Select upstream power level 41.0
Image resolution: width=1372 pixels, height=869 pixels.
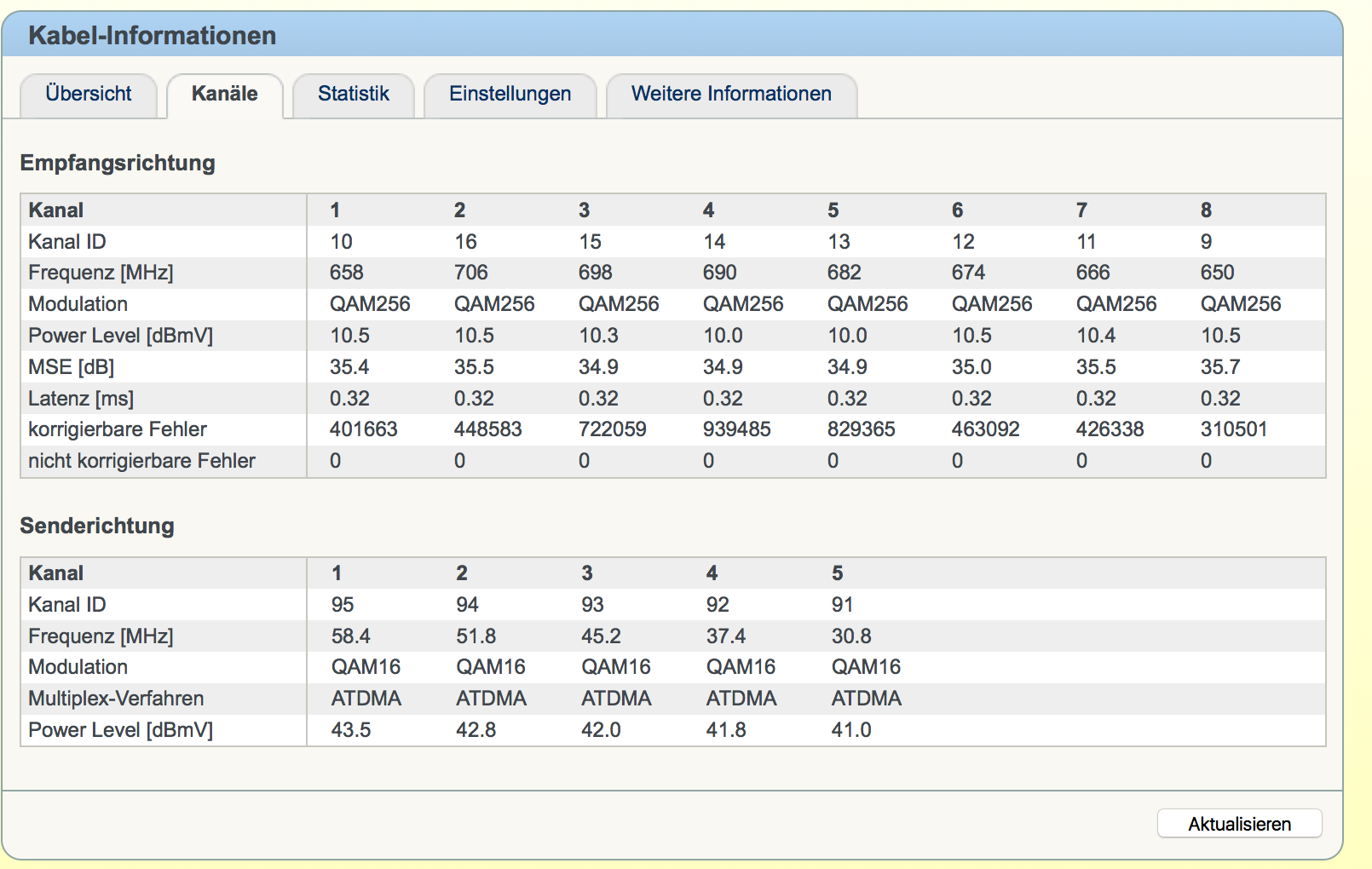[x=850, y=730]
